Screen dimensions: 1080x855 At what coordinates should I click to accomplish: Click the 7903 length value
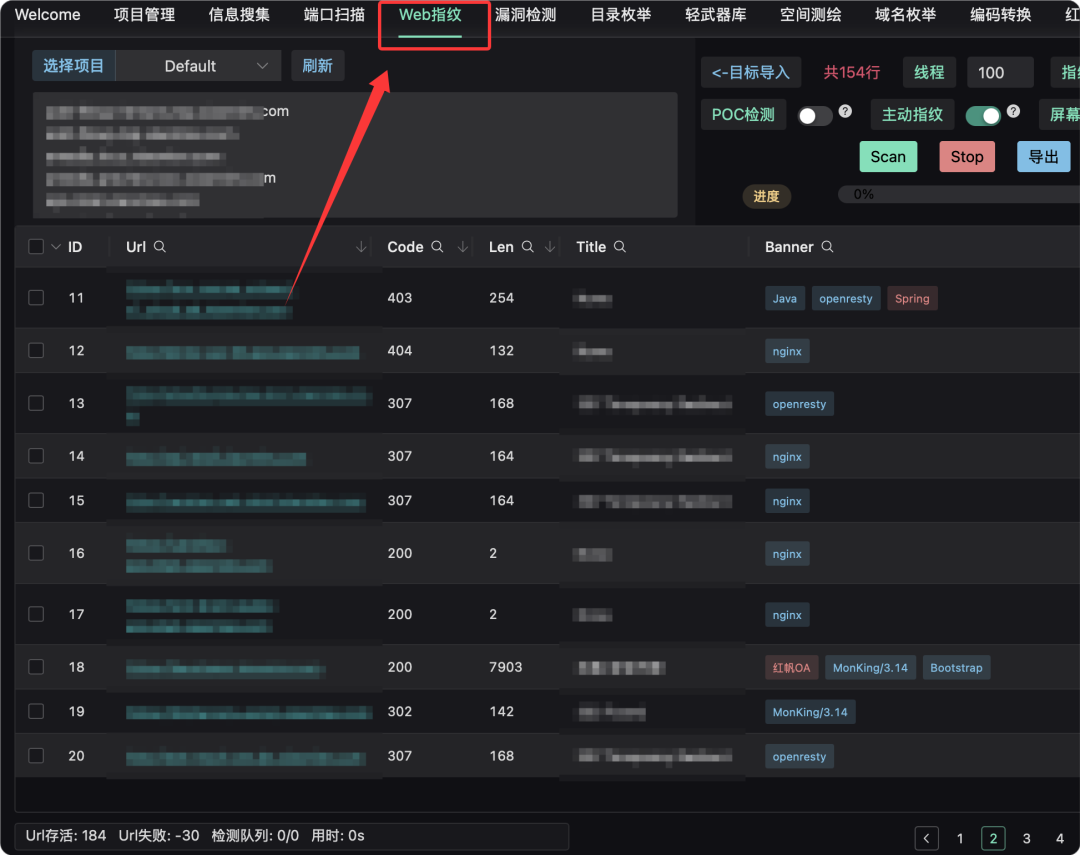point(506,667)
